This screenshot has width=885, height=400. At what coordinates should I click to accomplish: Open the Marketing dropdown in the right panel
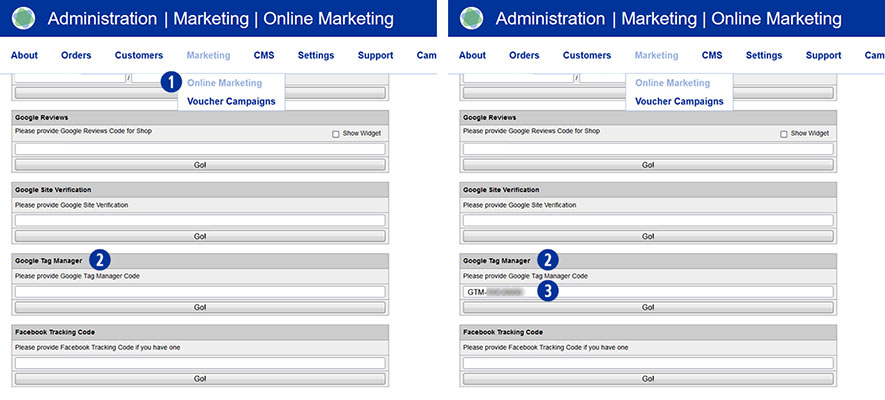tap(656, 56)
